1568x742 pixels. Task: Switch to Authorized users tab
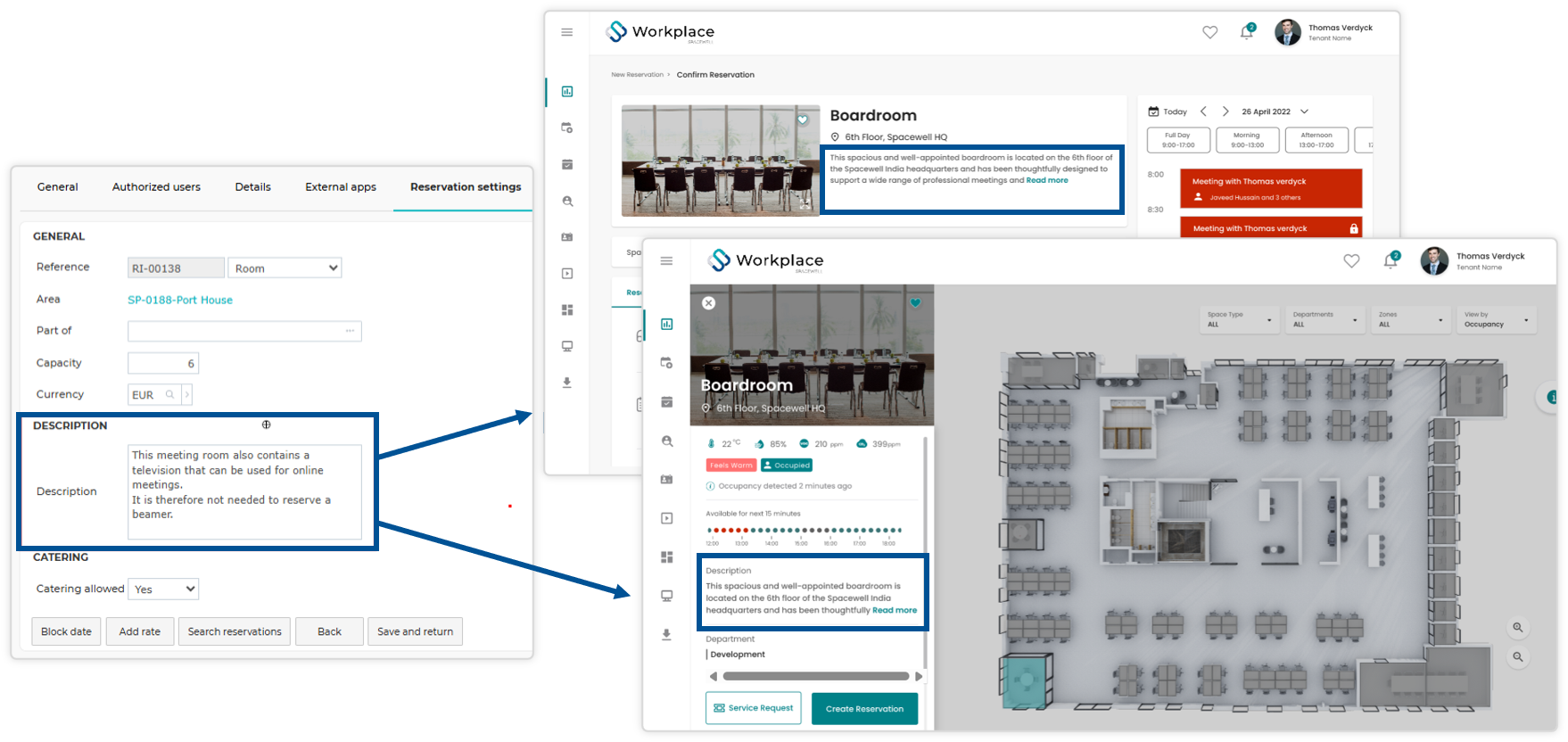pyautogui.click(x=156, y=186)
